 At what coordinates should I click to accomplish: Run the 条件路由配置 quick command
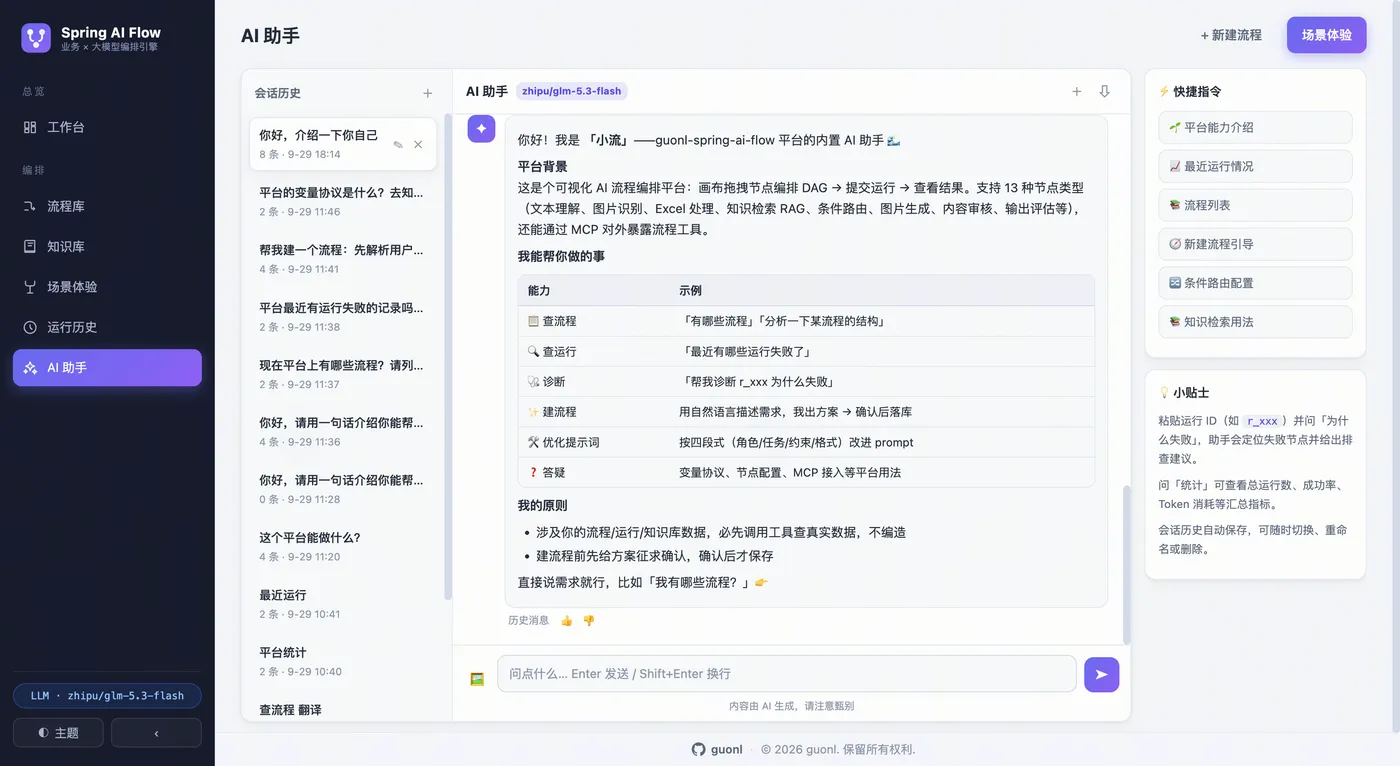click(x=1255, y=283)
